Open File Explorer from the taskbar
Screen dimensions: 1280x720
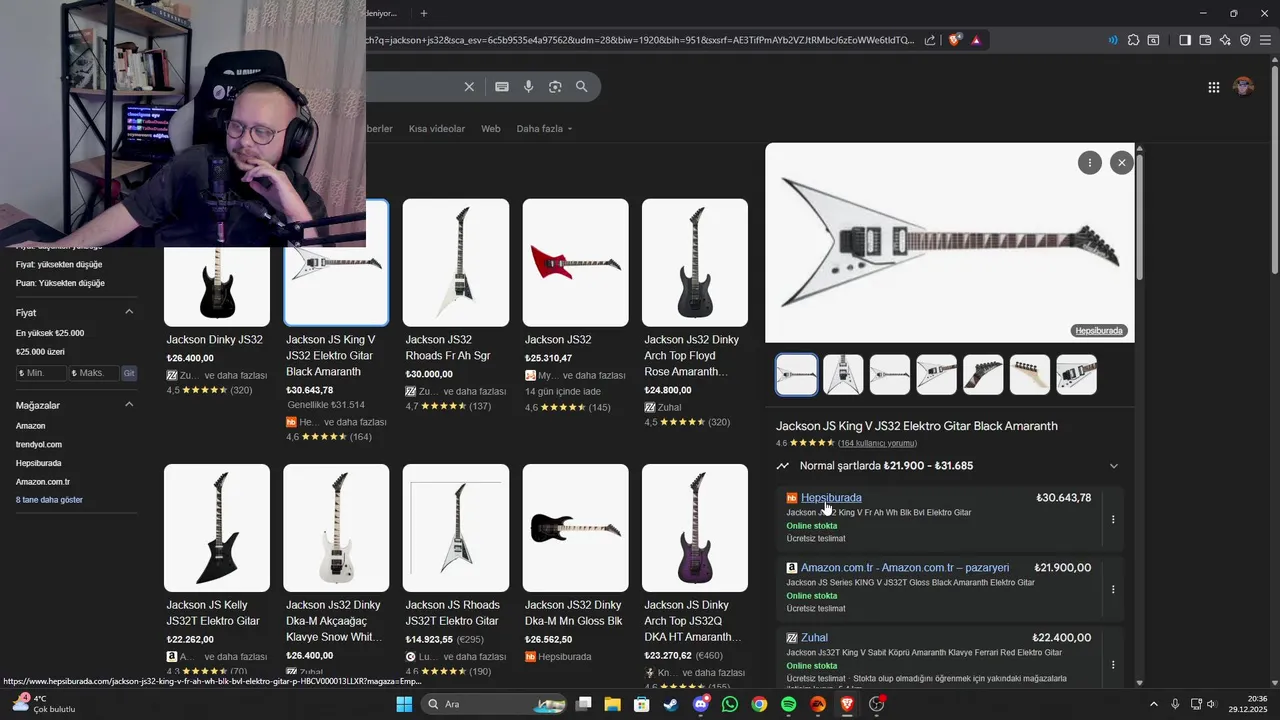[612, 704]
